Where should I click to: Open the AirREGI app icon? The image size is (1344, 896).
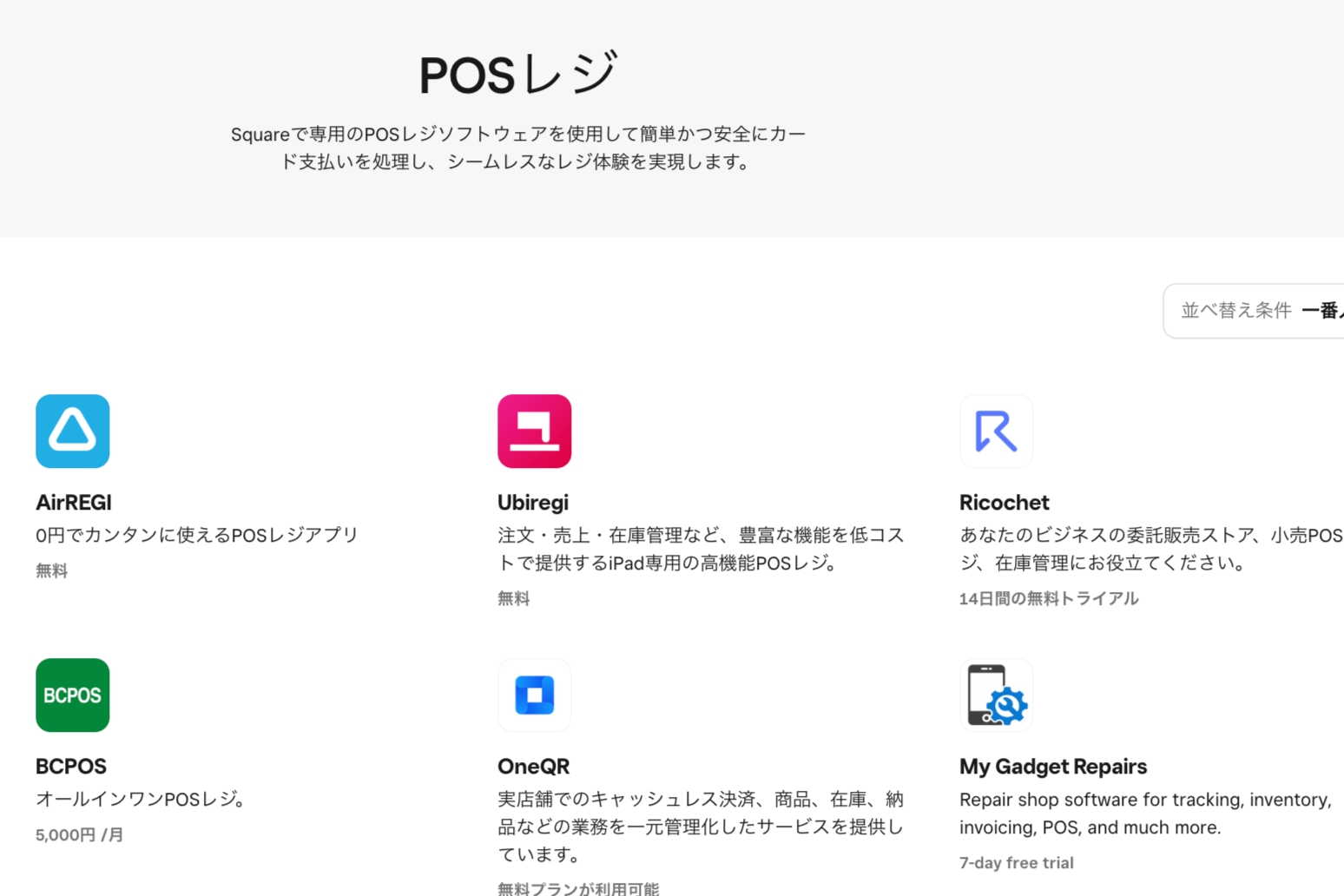[73, 432]
